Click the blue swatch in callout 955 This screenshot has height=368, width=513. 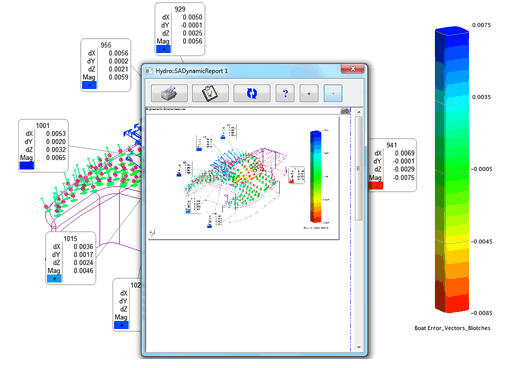click(x=89, y=85)
